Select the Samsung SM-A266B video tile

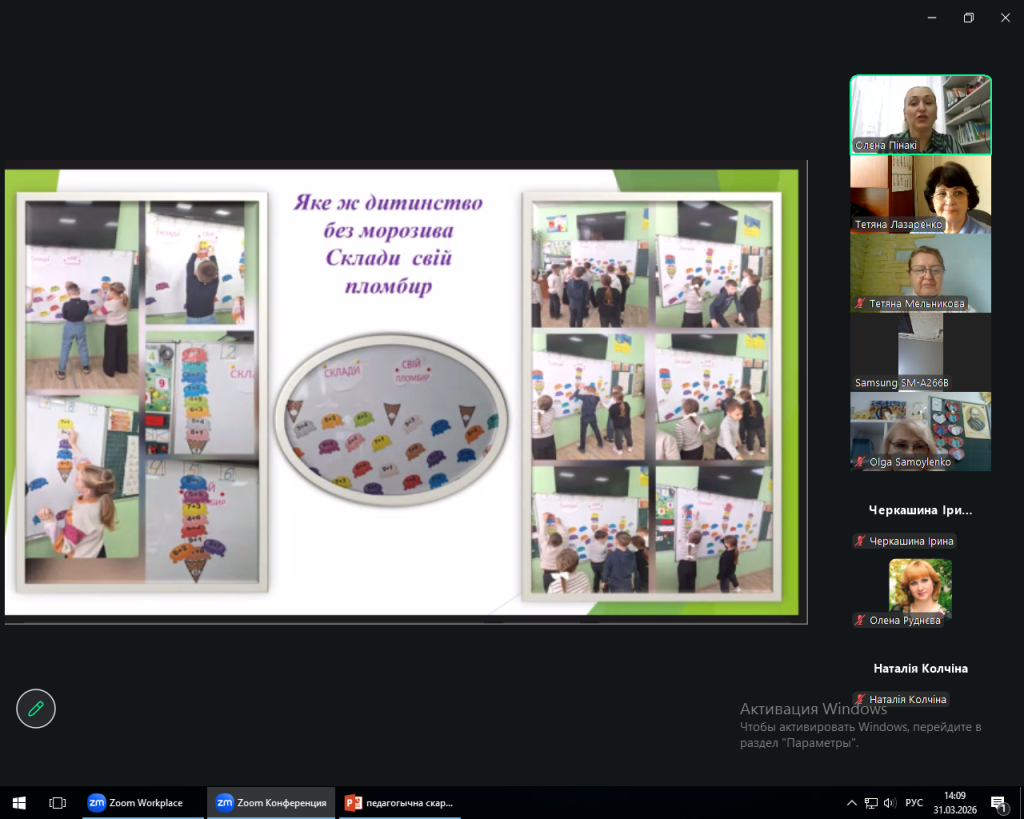920,350
